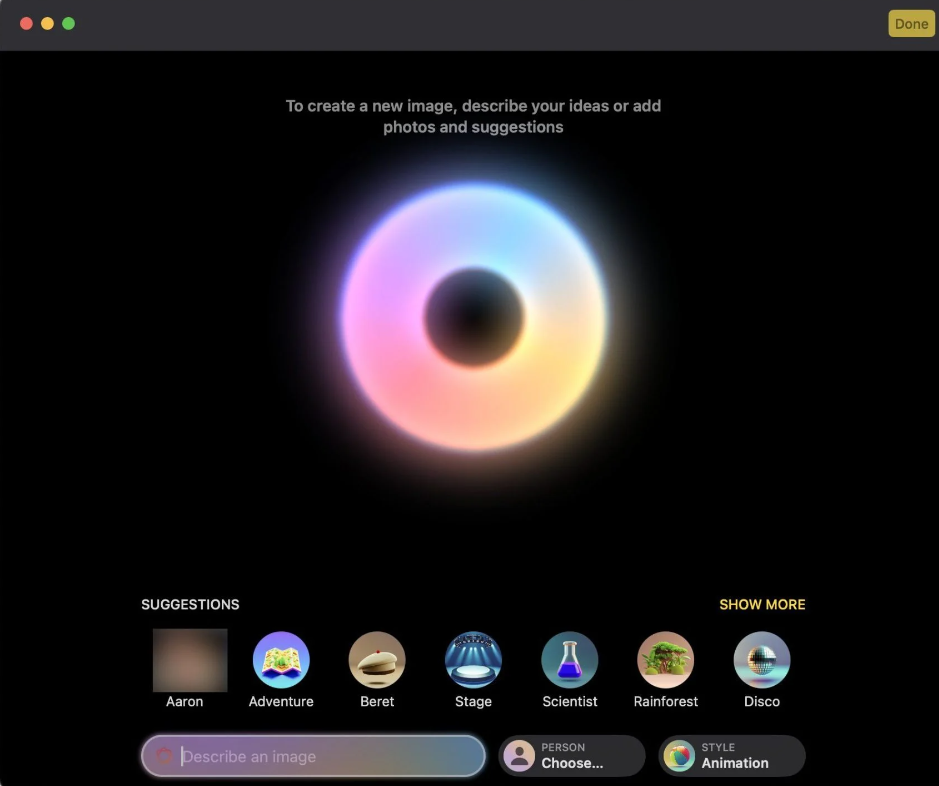
Task: Click the swirl icon inside the description field
Action: coord(165,757)
